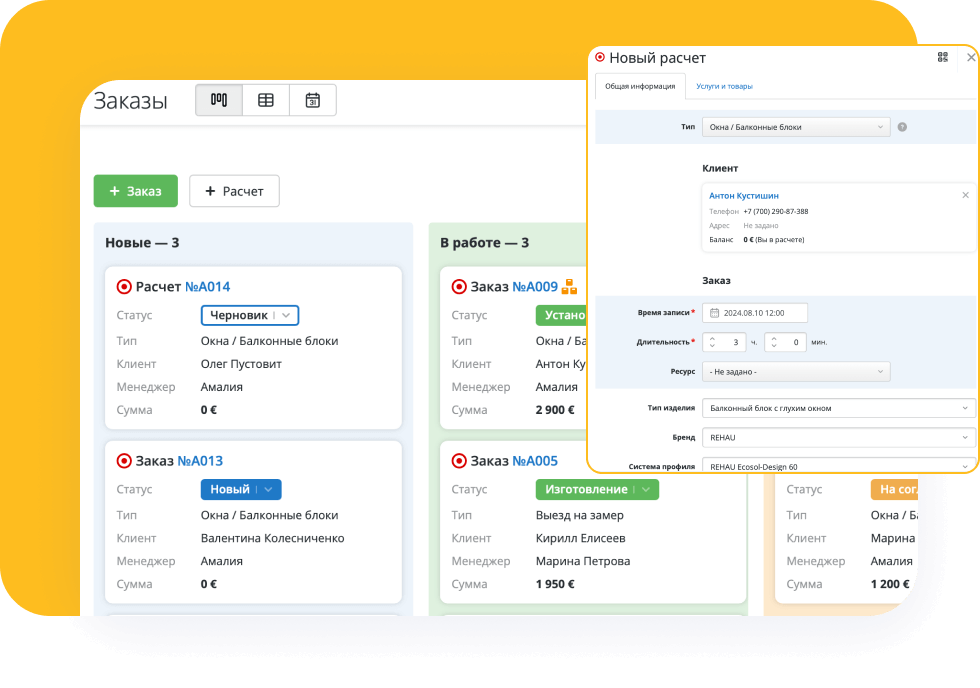980x688 pixels.
Task: Switch to Услуги и товары tab
Action: coord(724,86)
